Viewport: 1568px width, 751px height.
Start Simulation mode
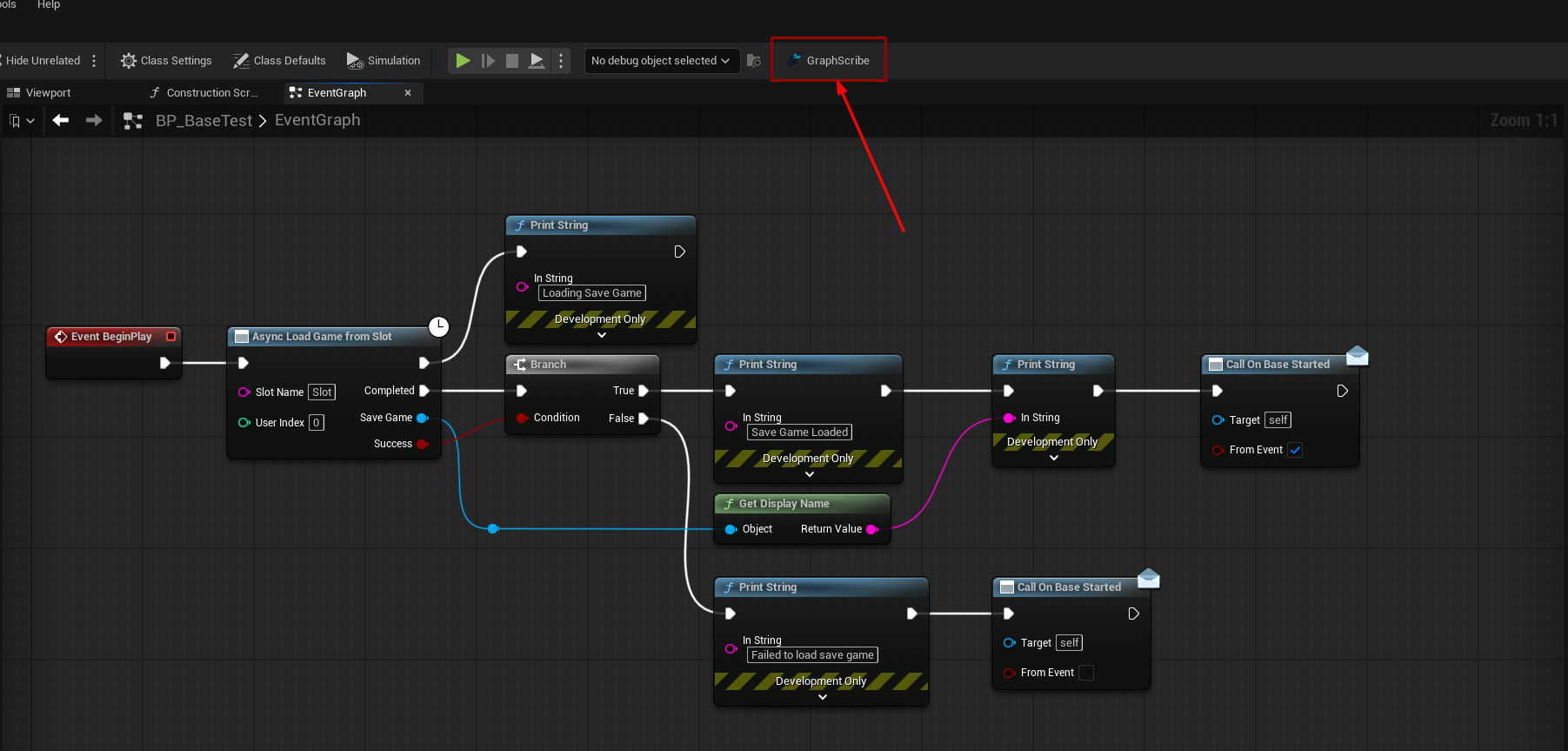[x=384, y=60]
